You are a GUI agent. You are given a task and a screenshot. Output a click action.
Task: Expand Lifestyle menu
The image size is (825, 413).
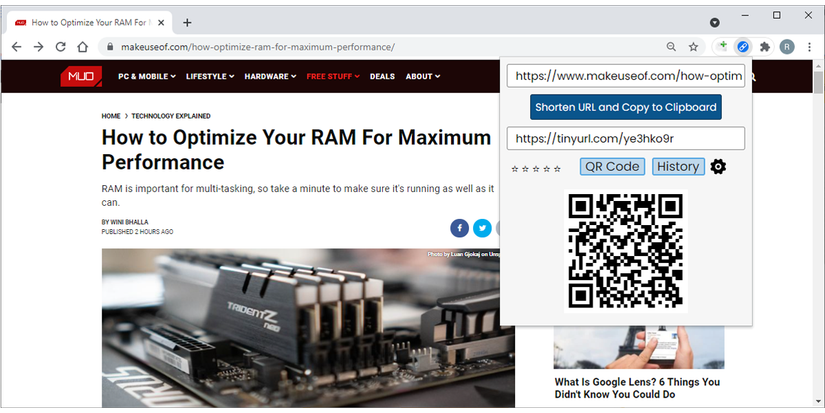210,76
